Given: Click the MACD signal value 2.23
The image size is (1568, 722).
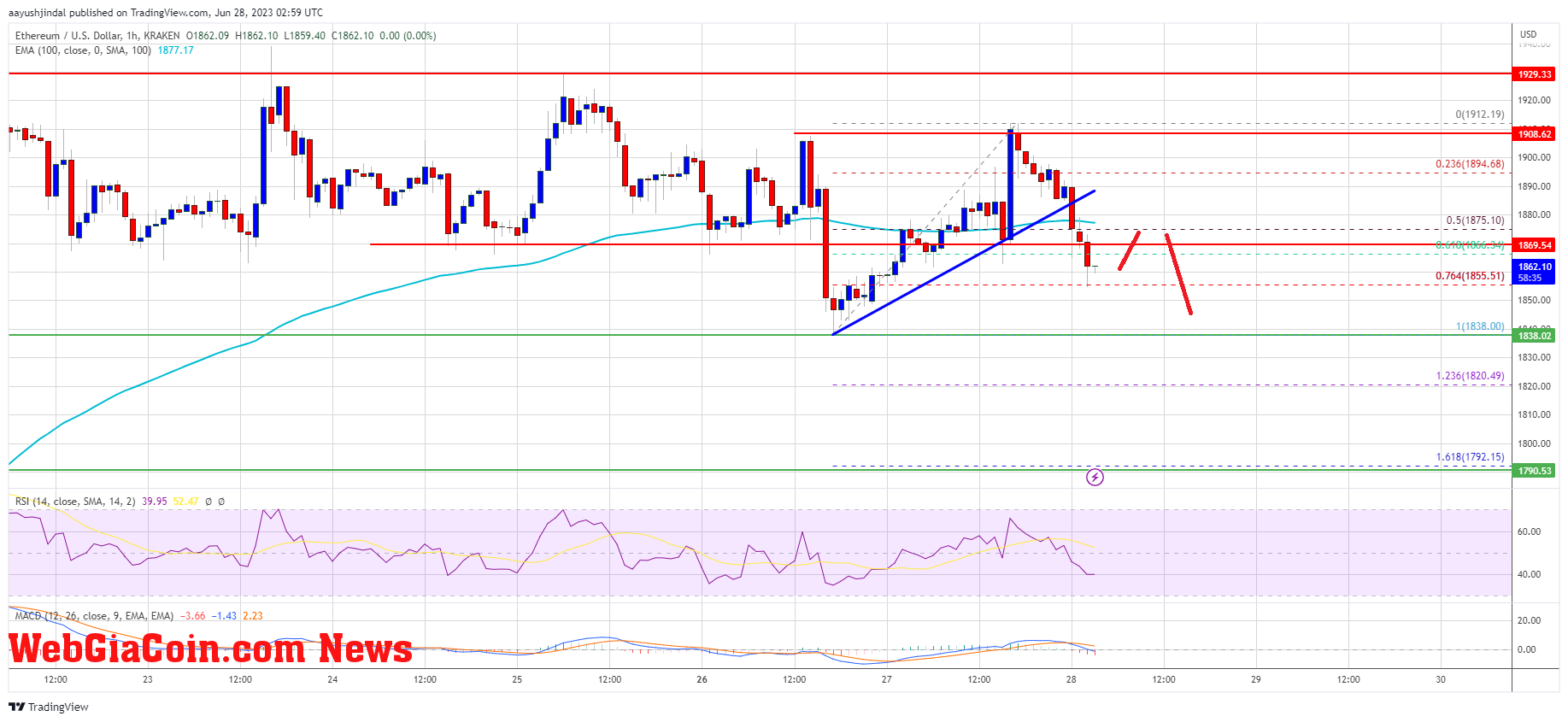Looking at the screenshot, I should [x=253, y=616].
